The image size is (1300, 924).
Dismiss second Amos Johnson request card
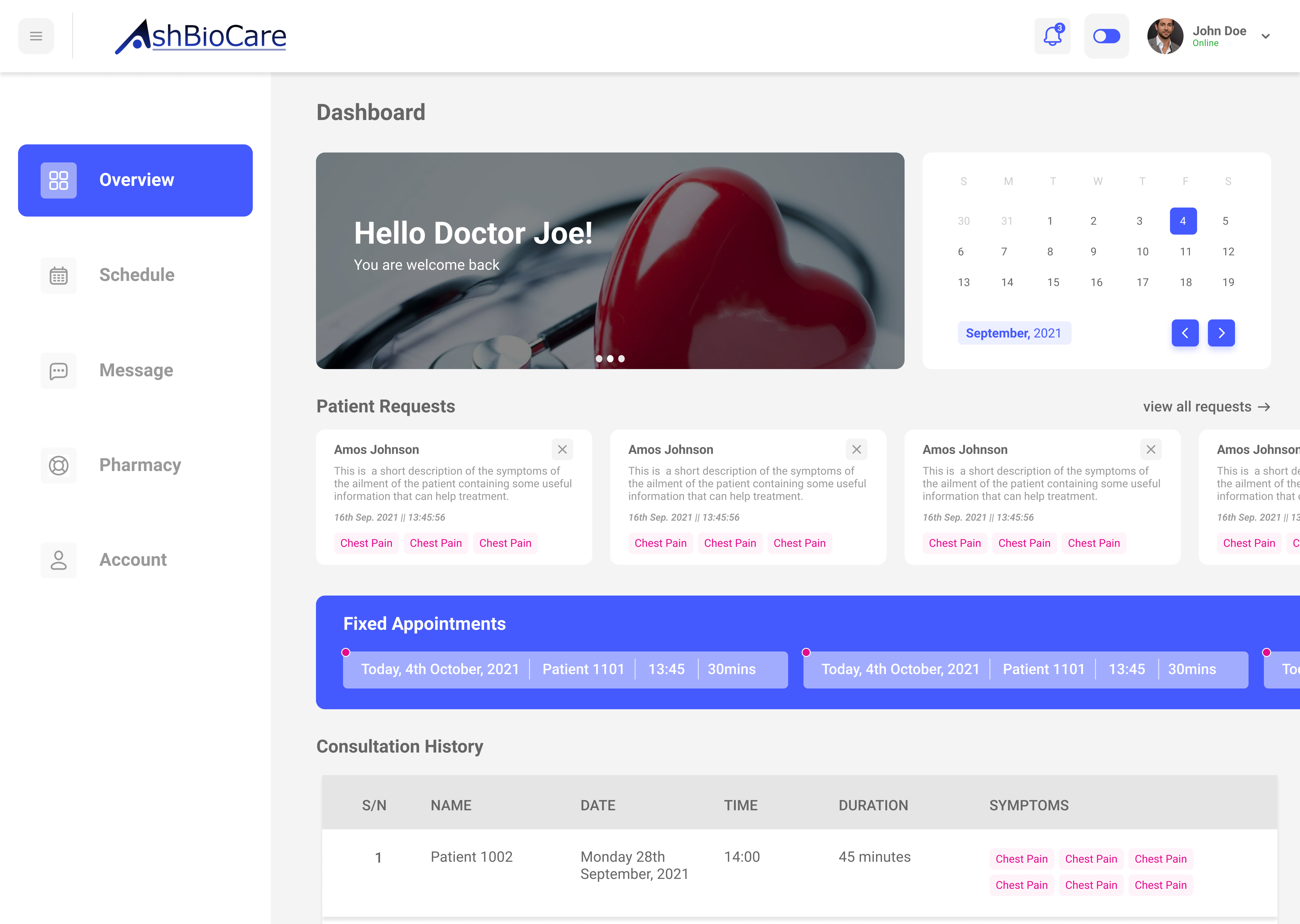(857, 449)
